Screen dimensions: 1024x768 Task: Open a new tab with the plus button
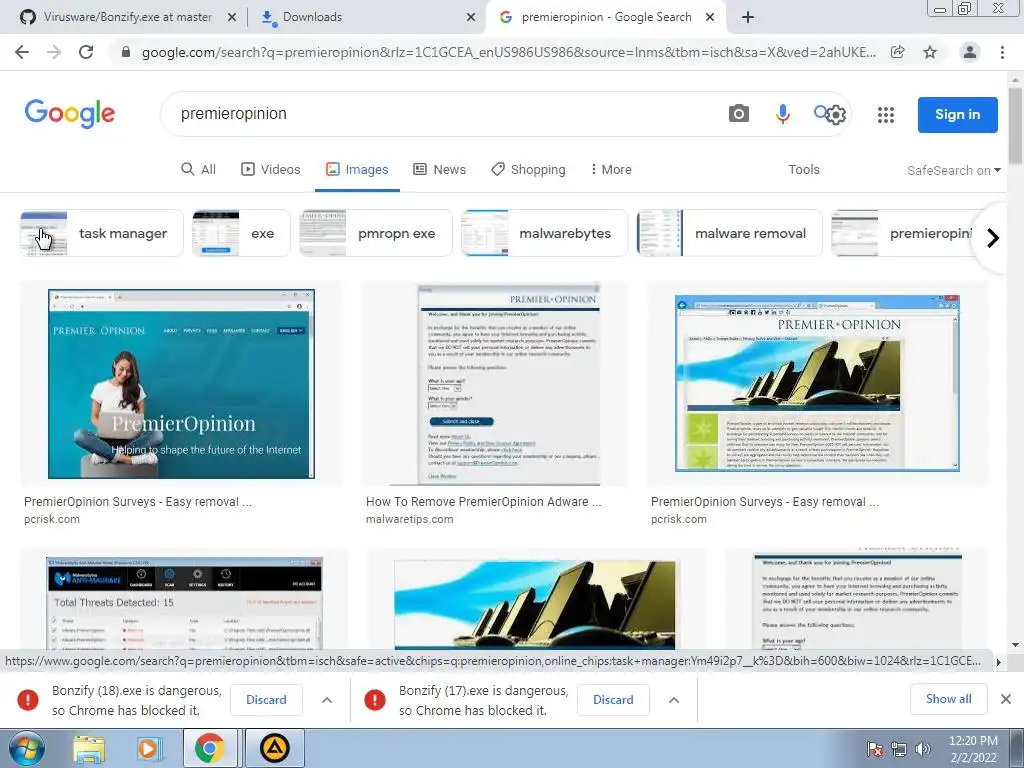tap(748, 17)
